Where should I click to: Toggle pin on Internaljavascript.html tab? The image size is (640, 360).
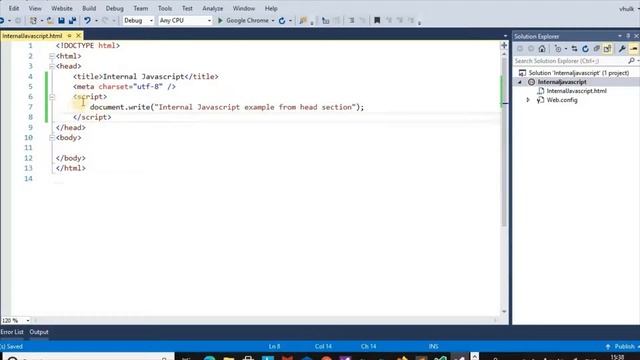[x=69, y=36]
